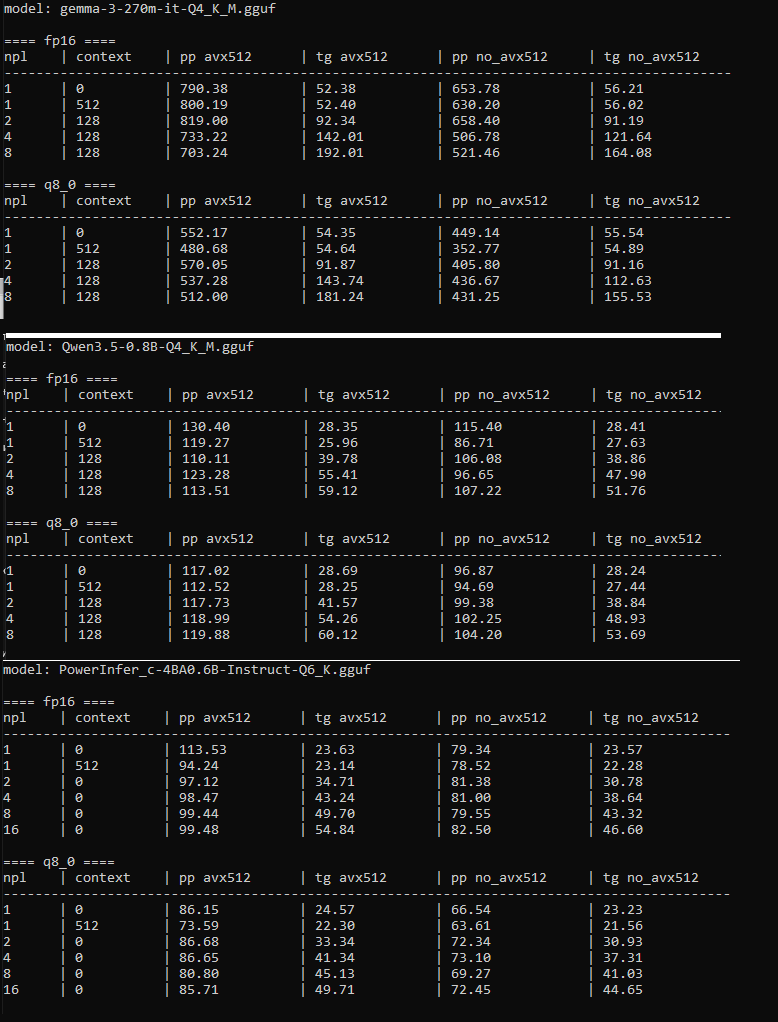Click the 449.14 pp no_avx512 value
Image resolution: width=778 pixels, height=1022 pixels.
pyautogui.click(x=474, y=232)
